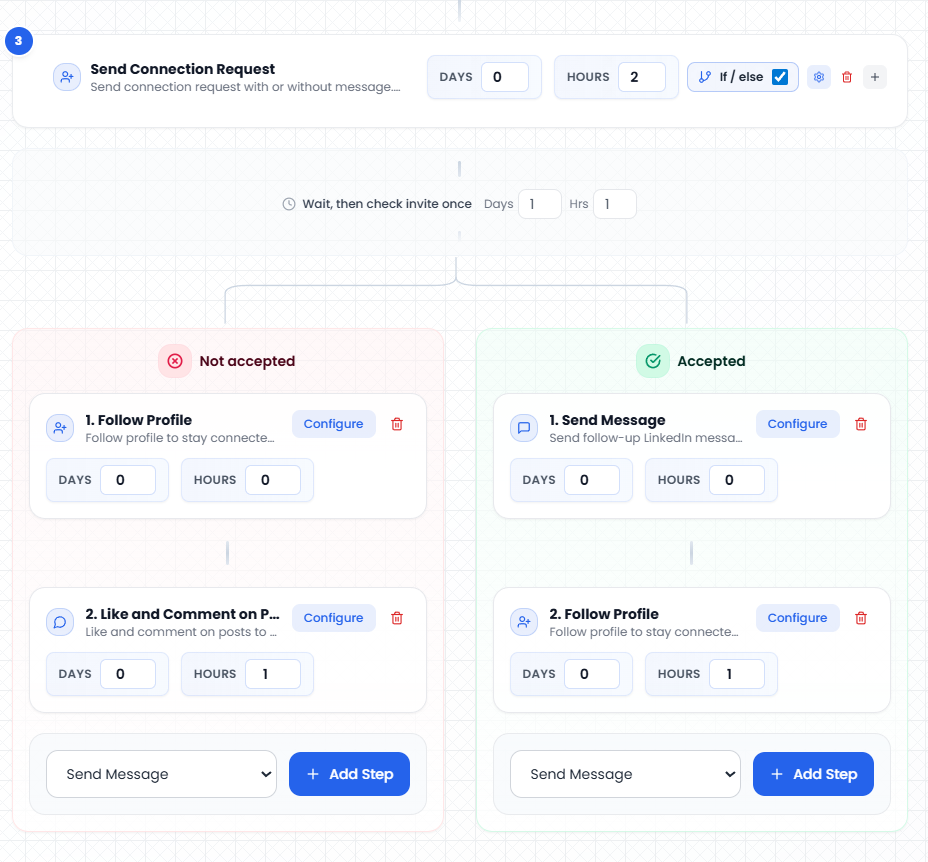Image resolution: width=928 pixels, height=862 pixels.
Task: Configure the Send Message follow-up step
Action: point(797,424)
